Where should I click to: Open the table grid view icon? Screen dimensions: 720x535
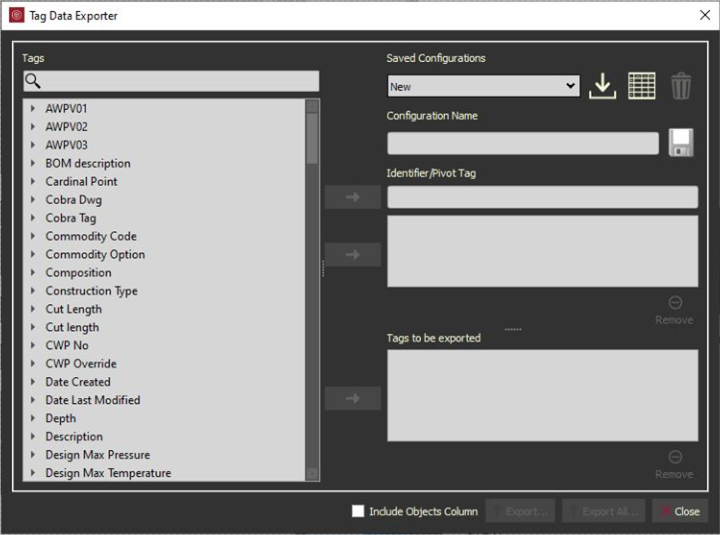pos(641,86)
